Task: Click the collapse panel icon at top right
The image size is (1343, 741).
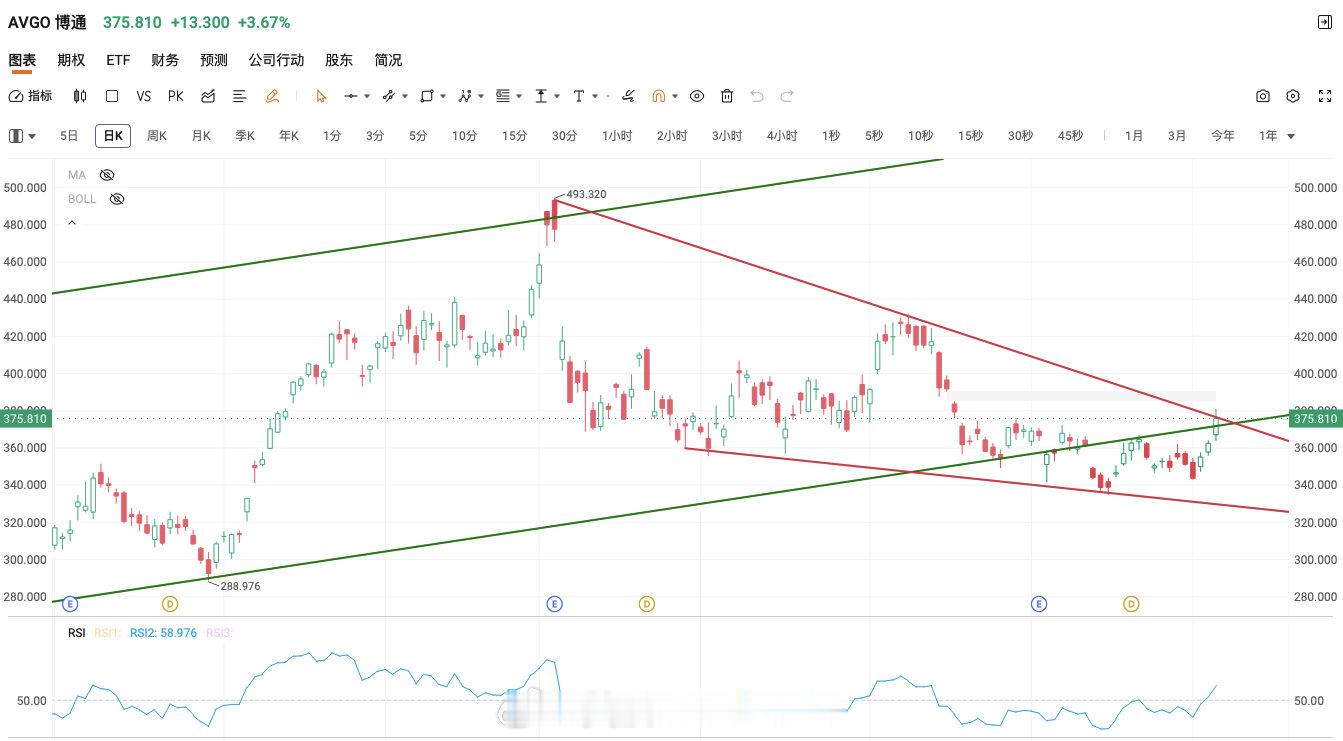Action: (1325, 22)
